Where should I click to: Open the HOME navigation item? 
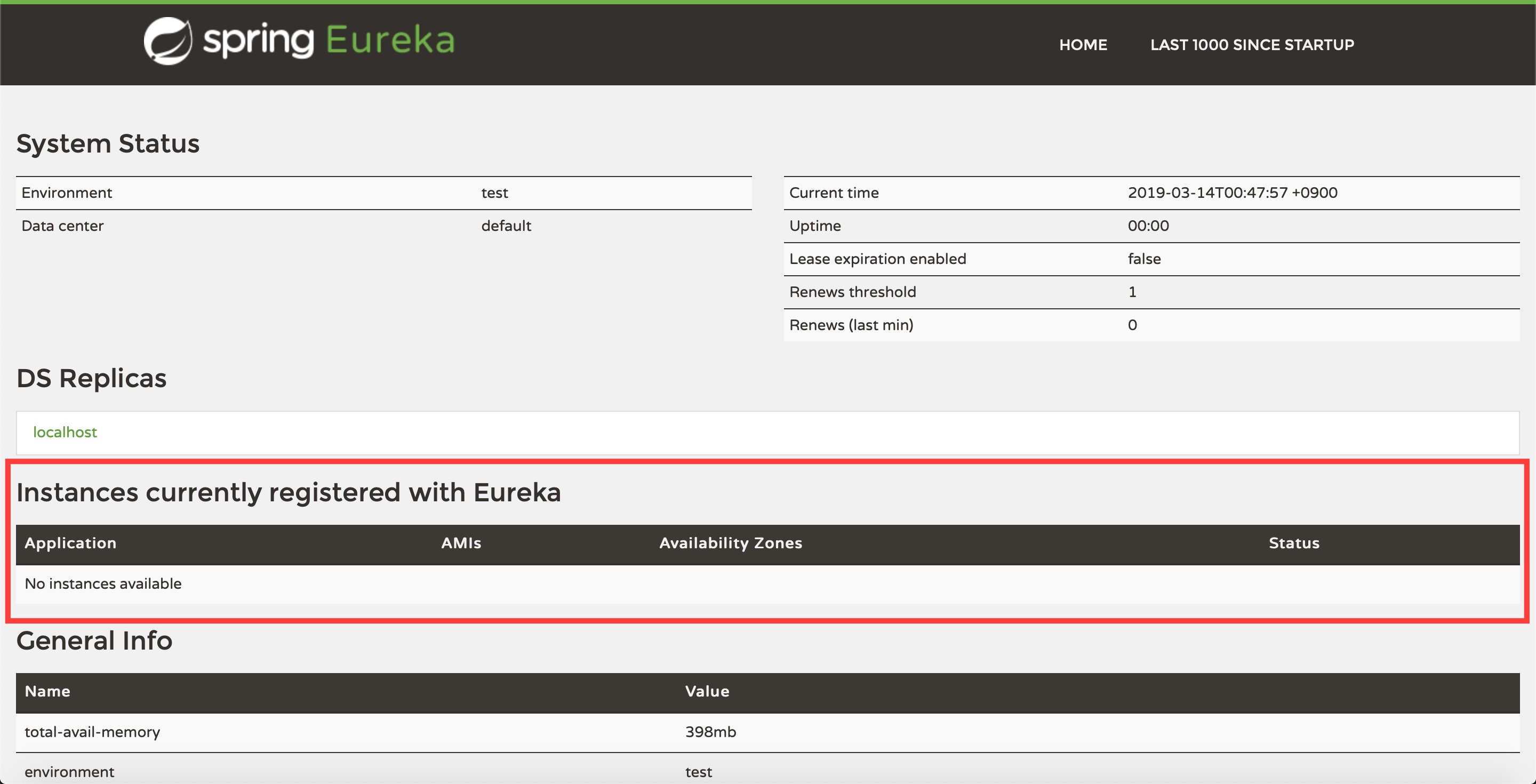[1083, 45]
